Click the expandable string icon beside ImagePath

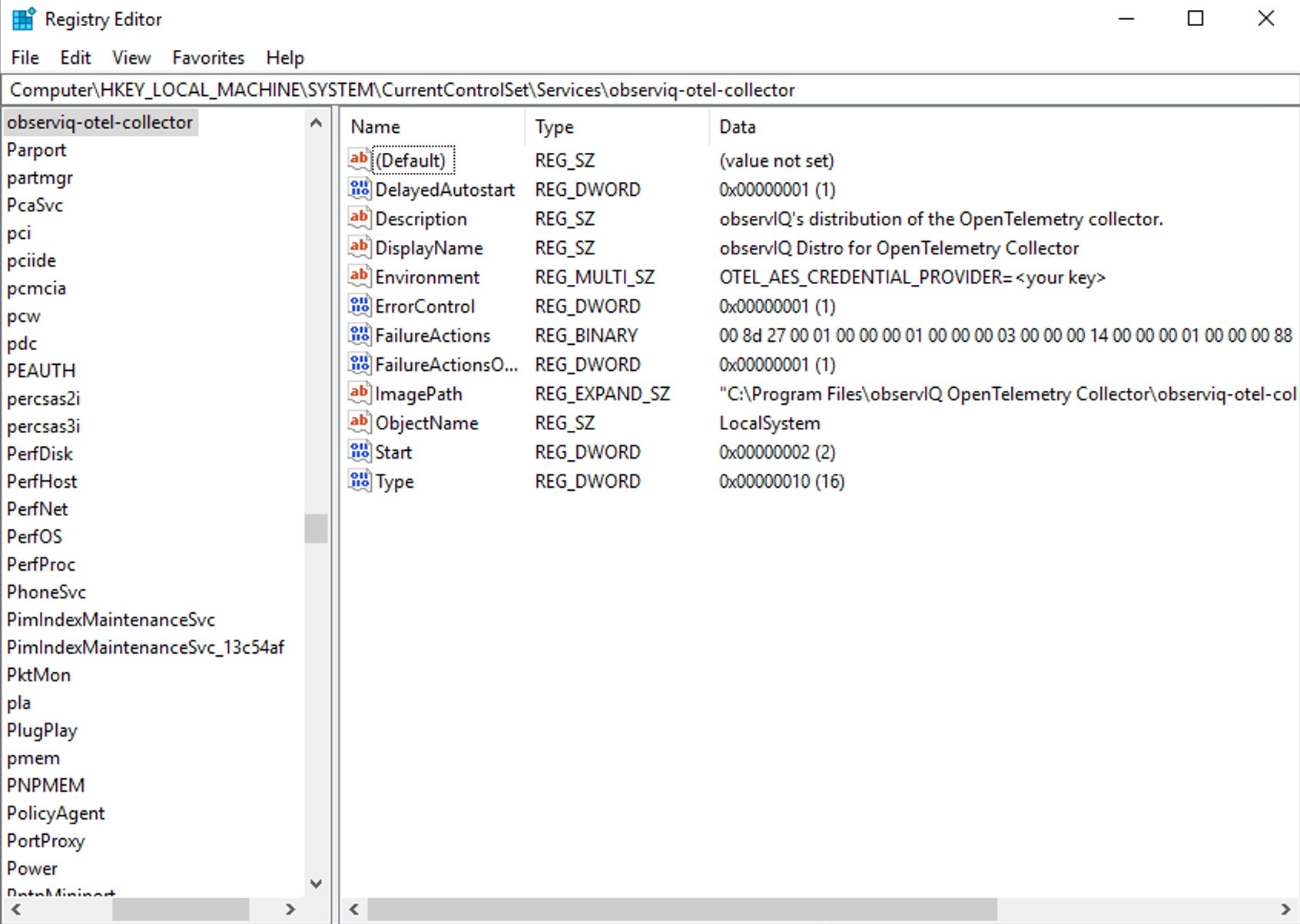point(358,393)
